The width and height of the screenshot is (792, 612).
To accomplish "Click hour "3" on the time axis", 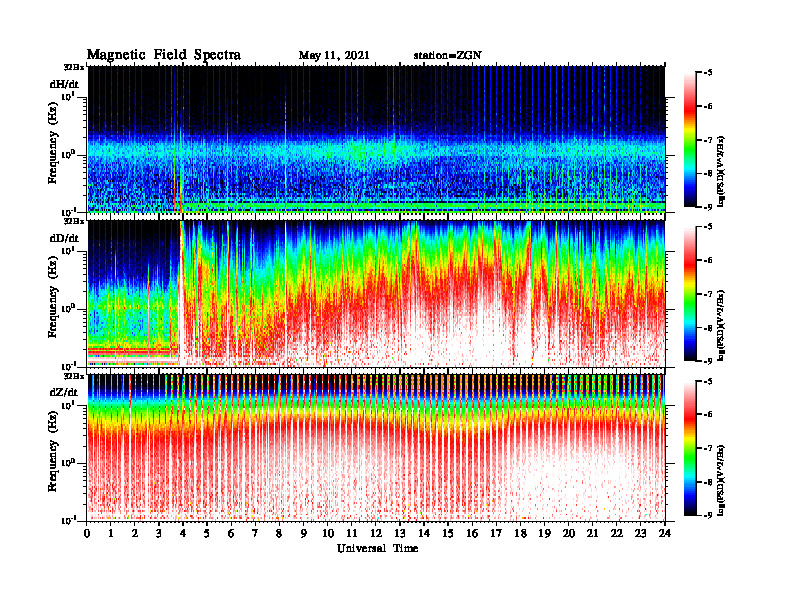I will coord(159,534).
